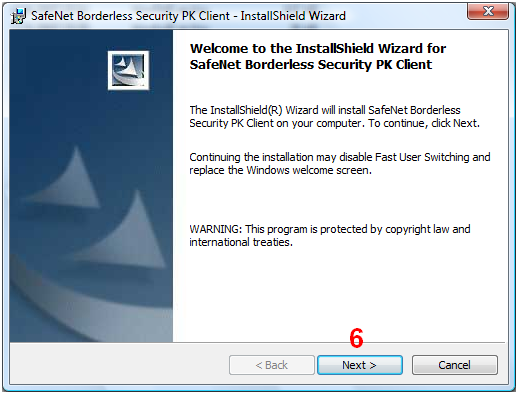Click the WARNING copyright law text line

point(330,229)
